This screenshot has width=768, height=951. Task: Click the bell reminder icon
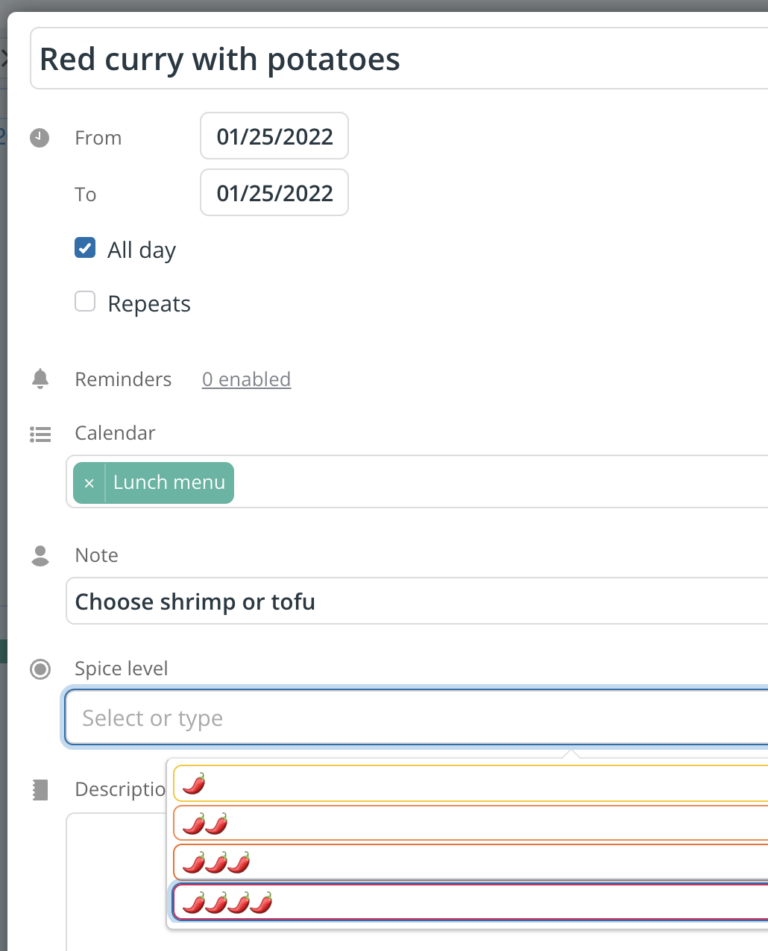click(x=39, y=379)
